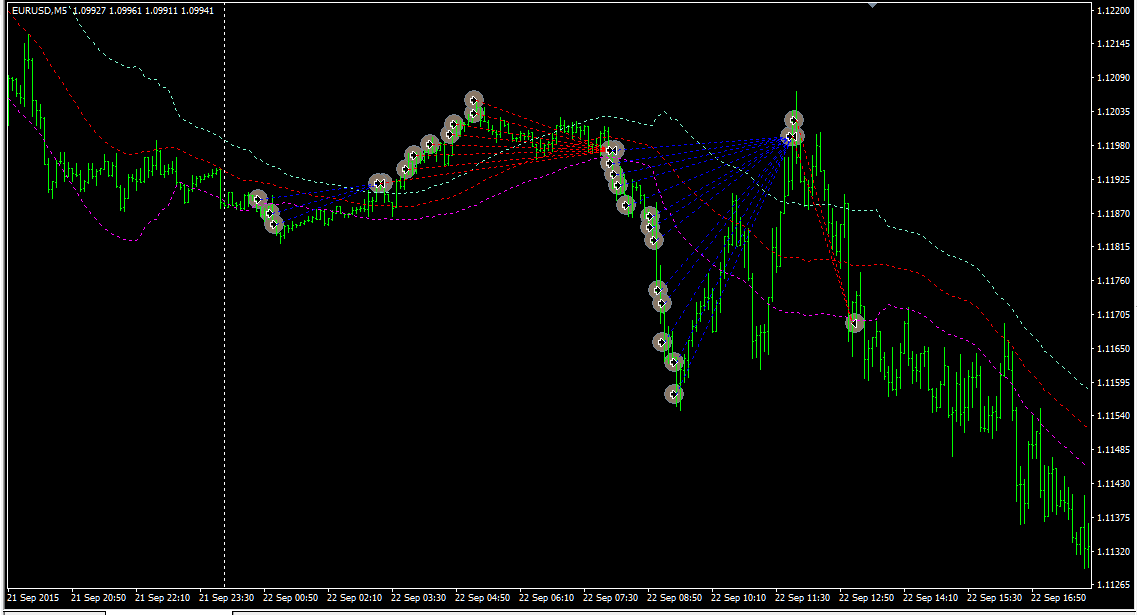Select the lowest buy arrow marker near 1.11575

click(x=674, y=395)
